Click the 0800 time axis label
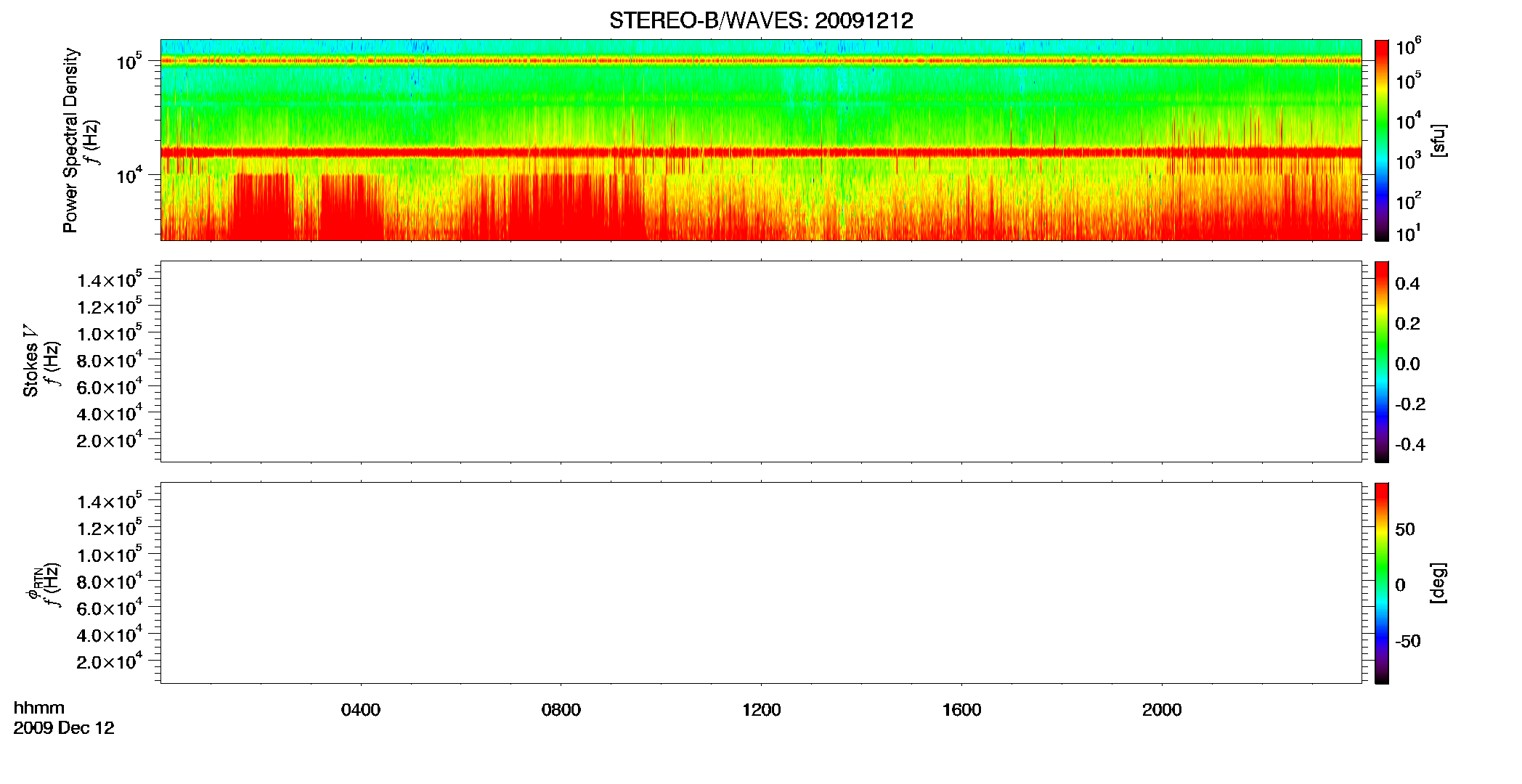This screenshot has height=784, width=1522. (x=561, y=710)
